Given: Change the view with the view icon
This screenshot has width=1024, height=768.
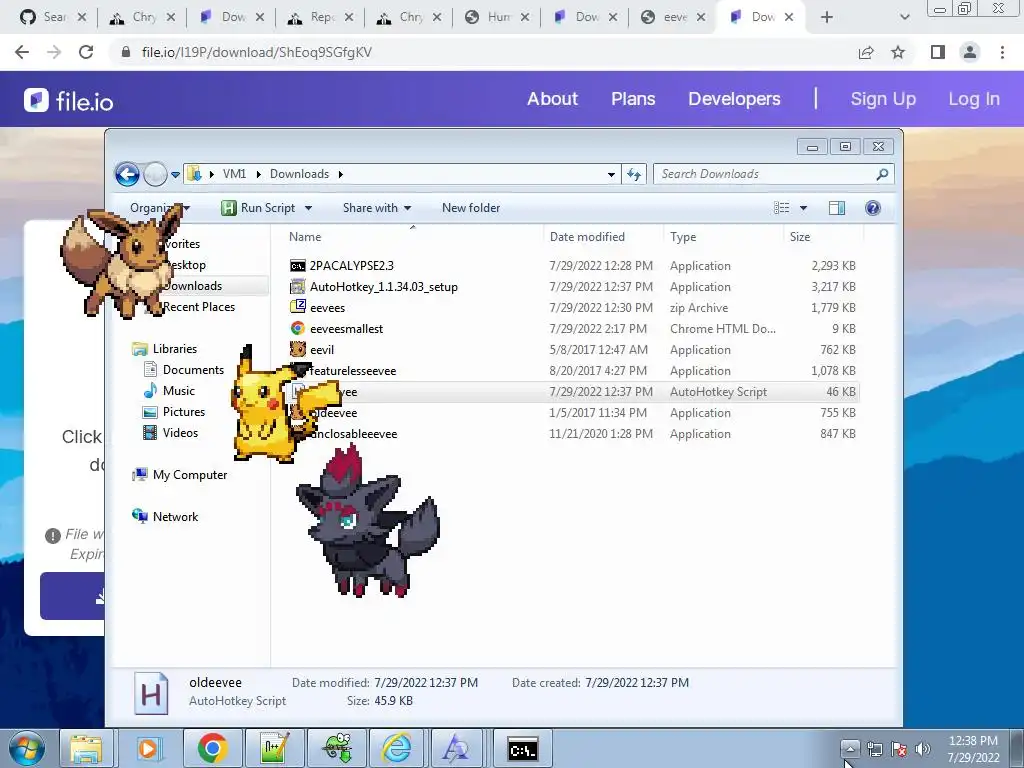Looking at the screenshot, I should [x=782, y=208].
